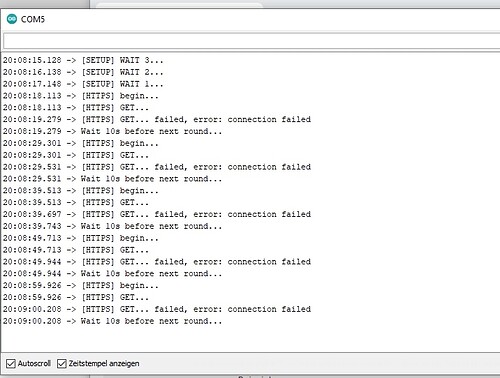Click the 20:08:39.743 'Wait 10s' line
Viewport: 500px width, 378px height.
click(x=112, y=226)
